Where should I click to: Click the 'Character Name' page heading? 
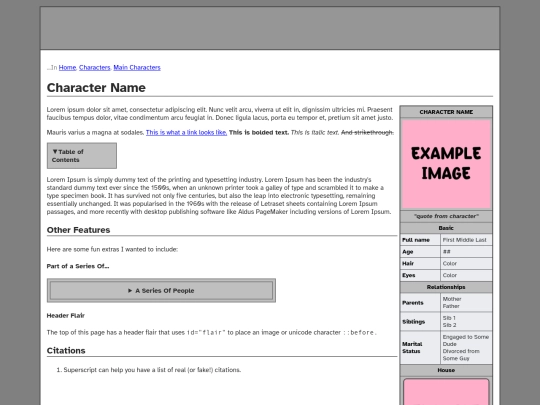point(96,88)
